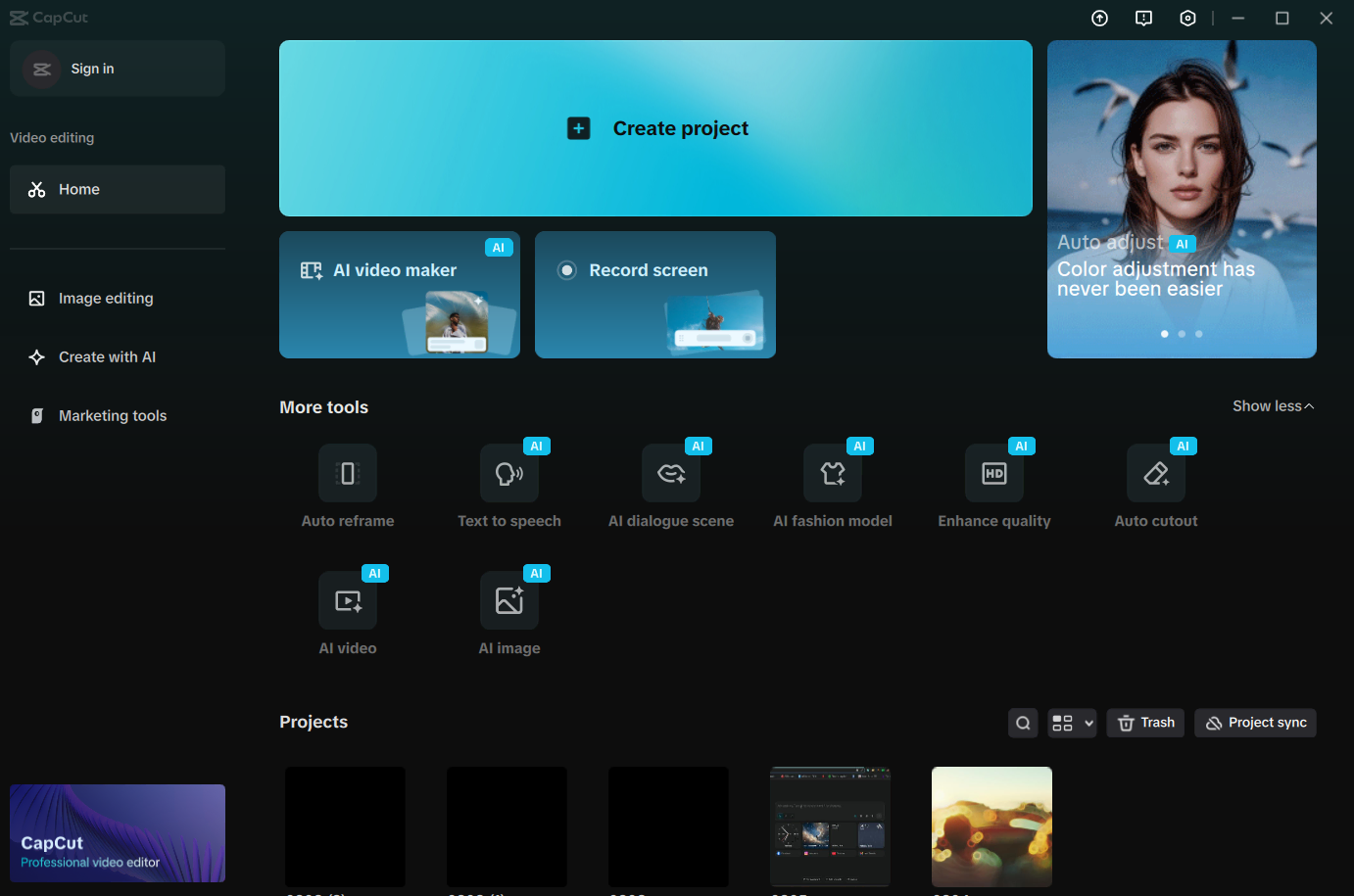Viewport: 1354px width, 896px height.
Task: Click the Video editing label
Action: (52, 138)
